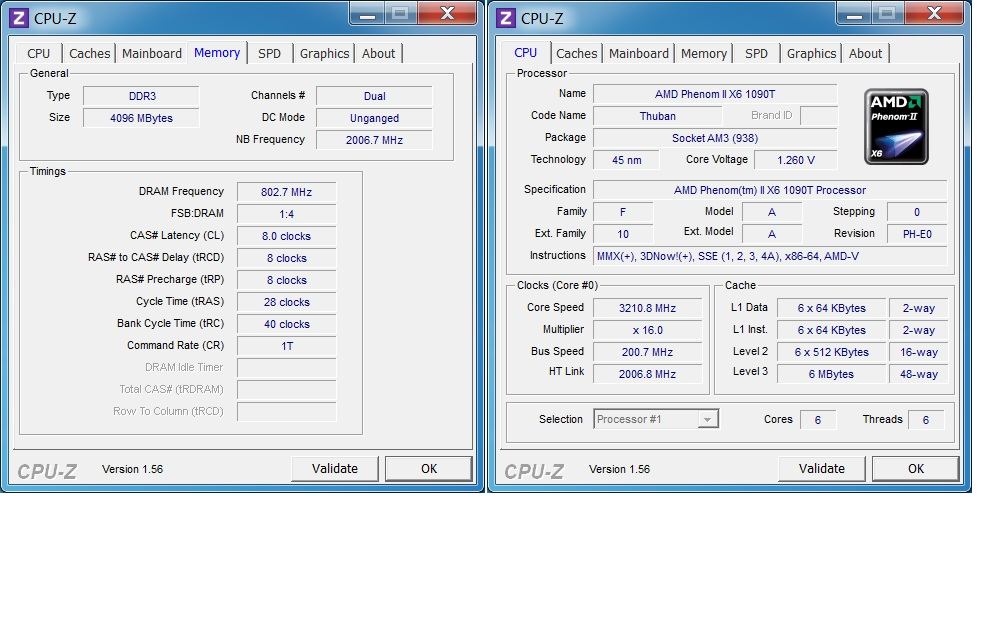Click the Command Rate 1T value
Image resolution: width=1008 pixels, height=630 pixels.
[287, 346]
